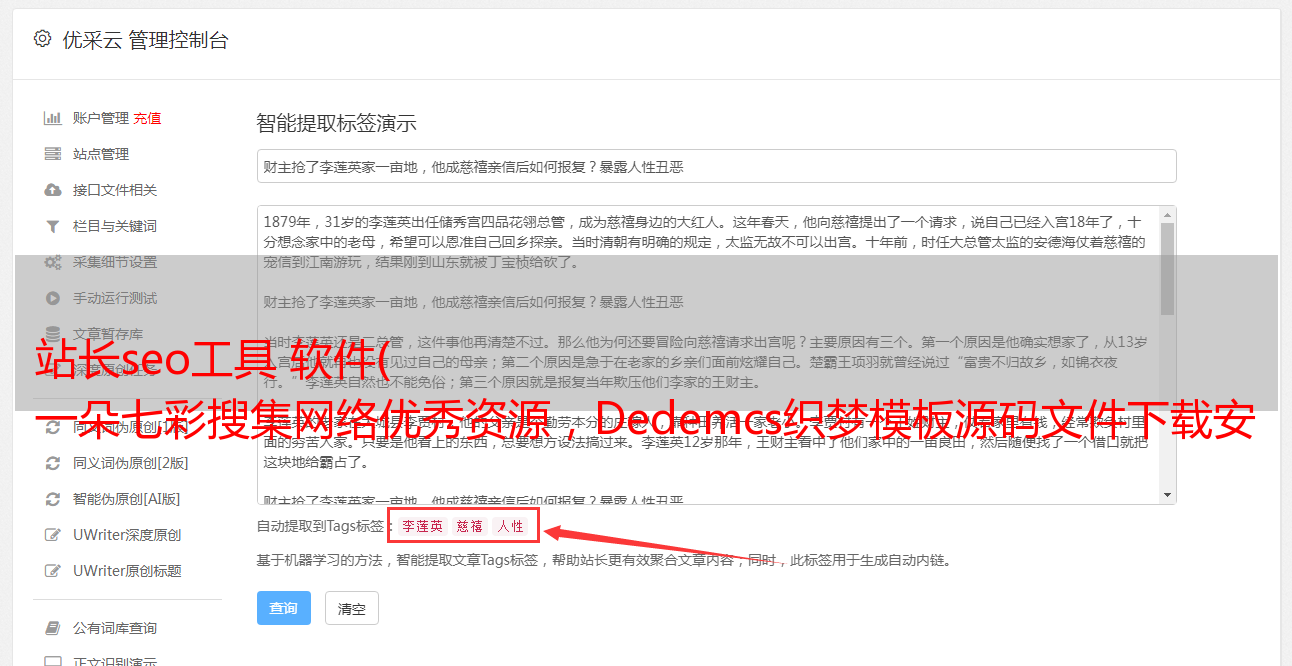Click the cloud icon for 接口文件相关
This screenshot has height=666, width=1292.
coord(53,190)
